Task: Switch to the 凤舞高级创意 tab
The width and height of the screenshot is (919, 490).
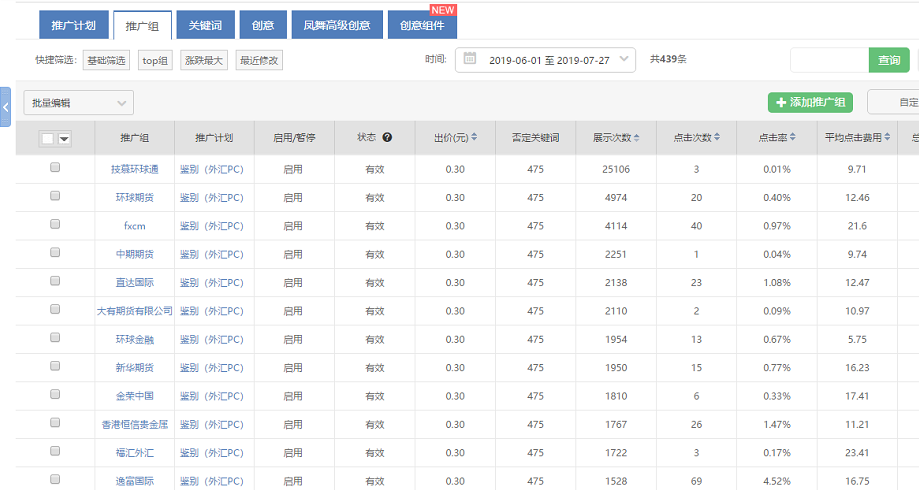Action: [337, 25]
